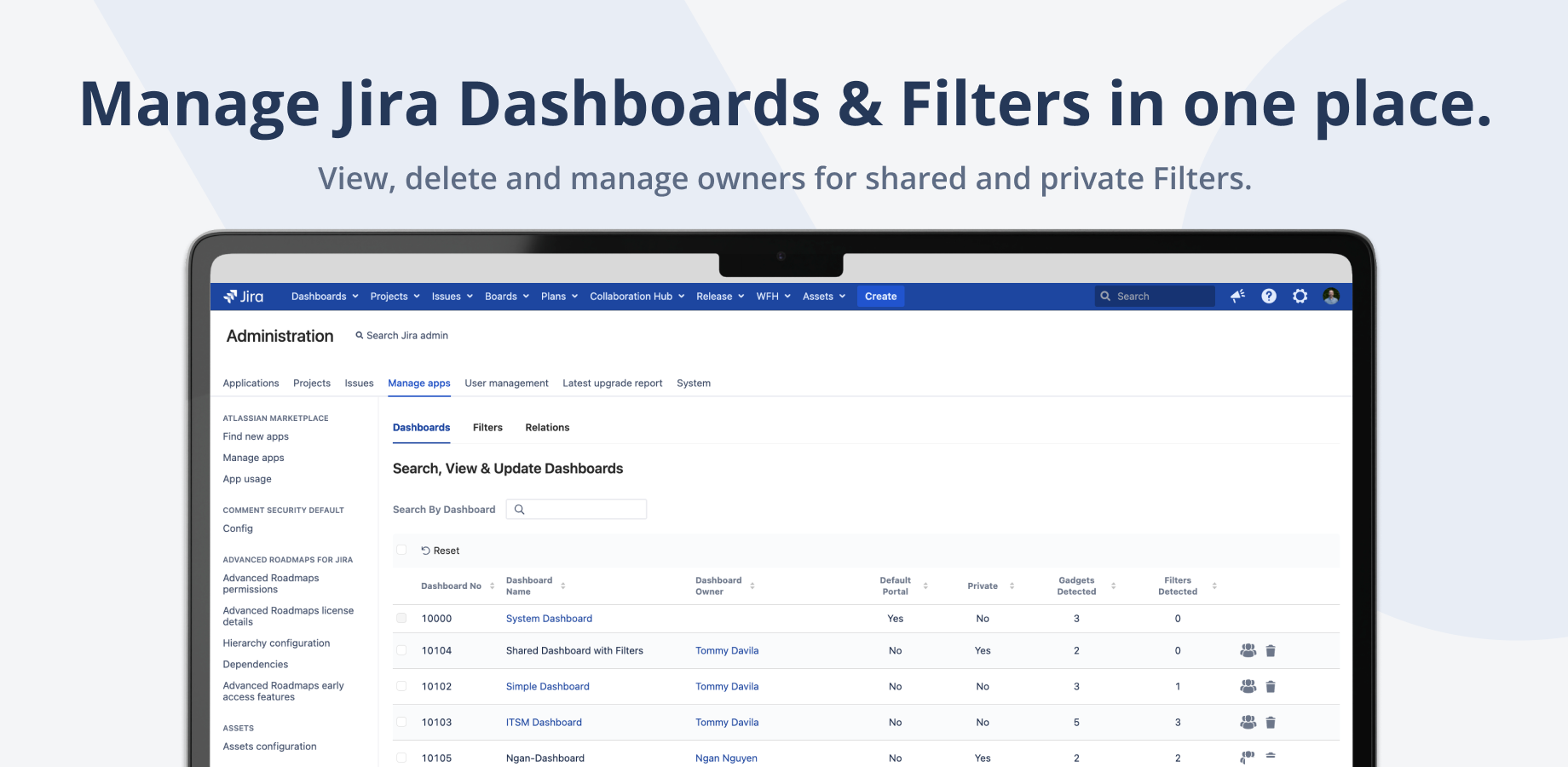Expand the WFH dropdown menu
The height and width of the screenshot is (767, 1568).
(774, 297)
